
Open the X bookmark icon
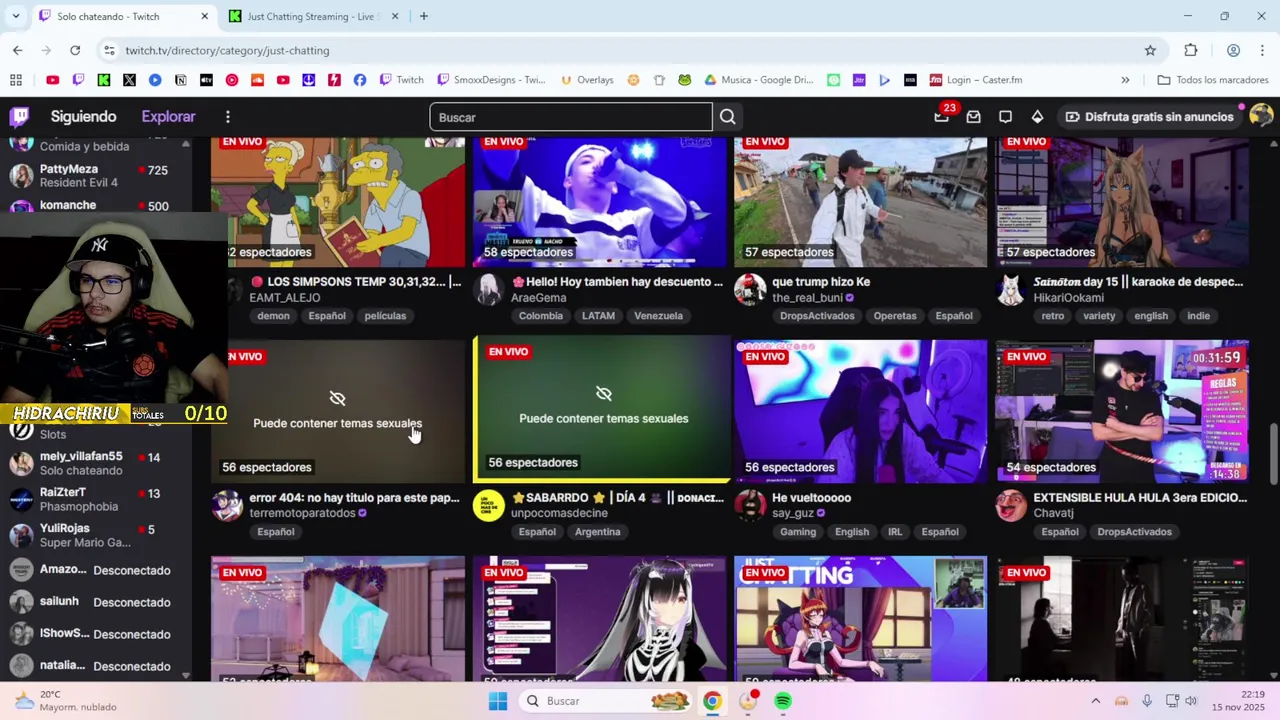coord(129,80)
